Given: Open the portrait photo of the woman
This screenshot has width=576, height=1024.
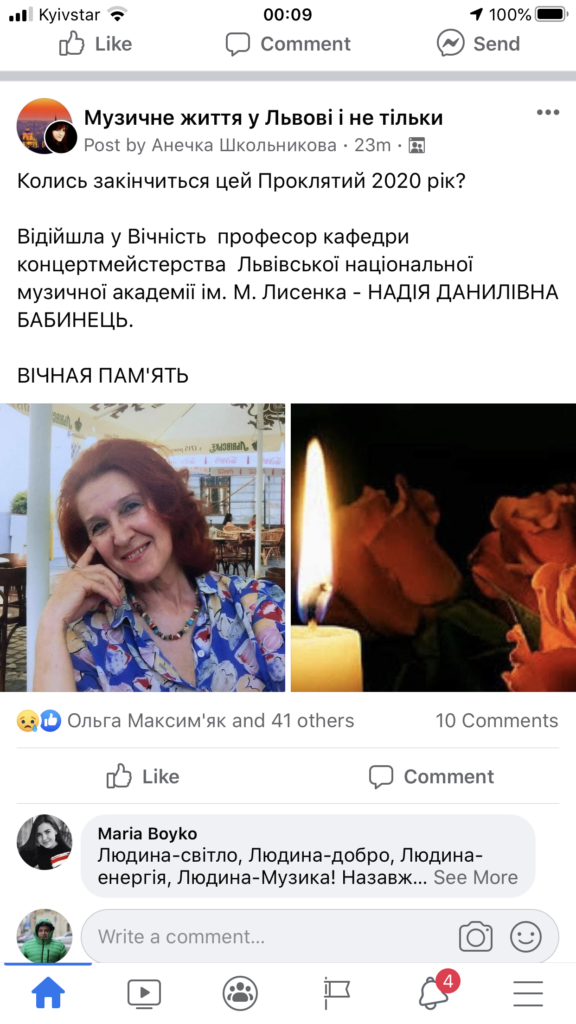Looking at the screenshot, I should (142, 547).
